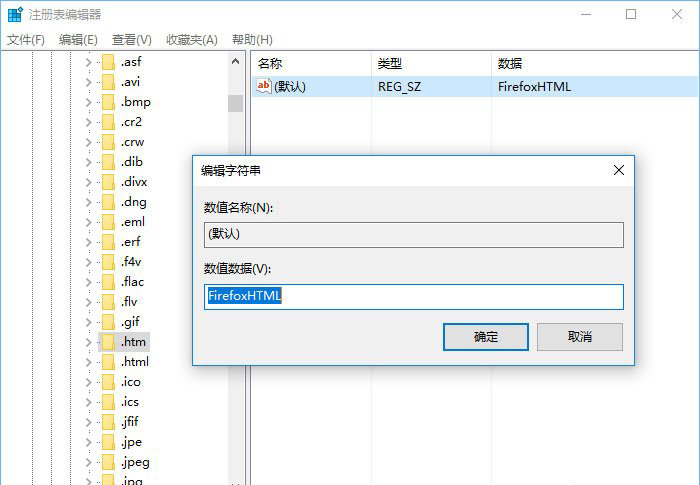This screenshot has height=485, width=700.
Task: Click the .gif folder icon
Action: [108, 322]
